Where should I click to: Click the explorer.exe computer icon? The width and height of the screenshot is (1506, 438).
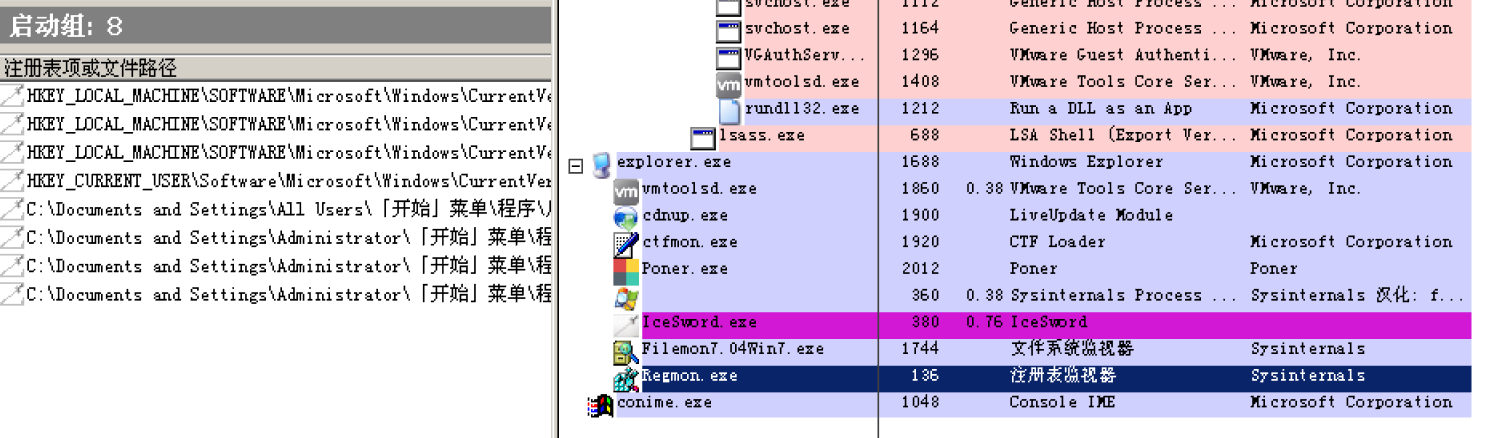[x=601, y=164]
